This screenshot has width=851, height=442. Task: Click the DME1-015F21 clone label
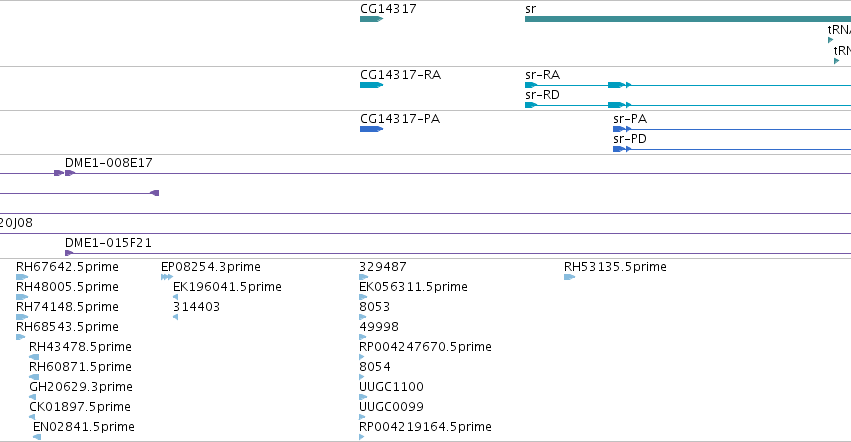tap(108, 243)
